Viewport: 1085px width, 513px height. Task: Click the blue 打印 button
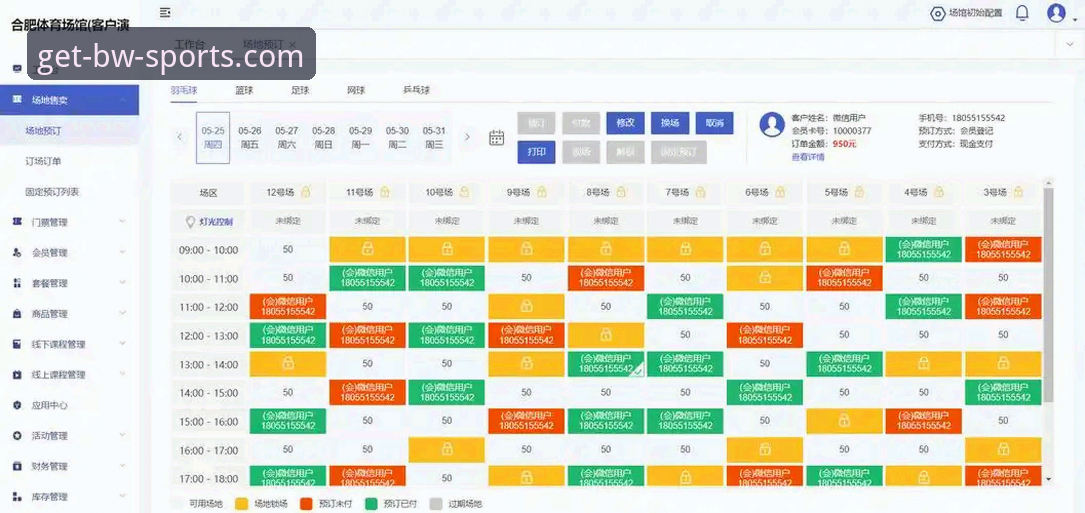(x=536, y=152)
